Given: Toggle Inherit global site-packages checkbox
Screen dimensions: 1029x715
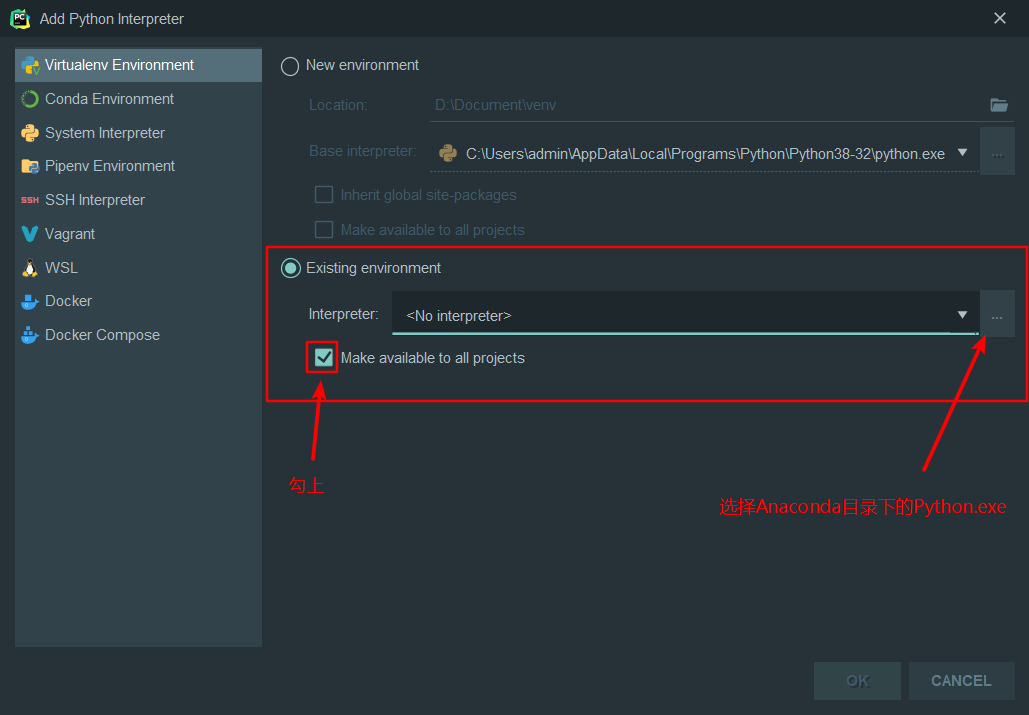Looking at the screenshot, I should [x=324, y=195].
